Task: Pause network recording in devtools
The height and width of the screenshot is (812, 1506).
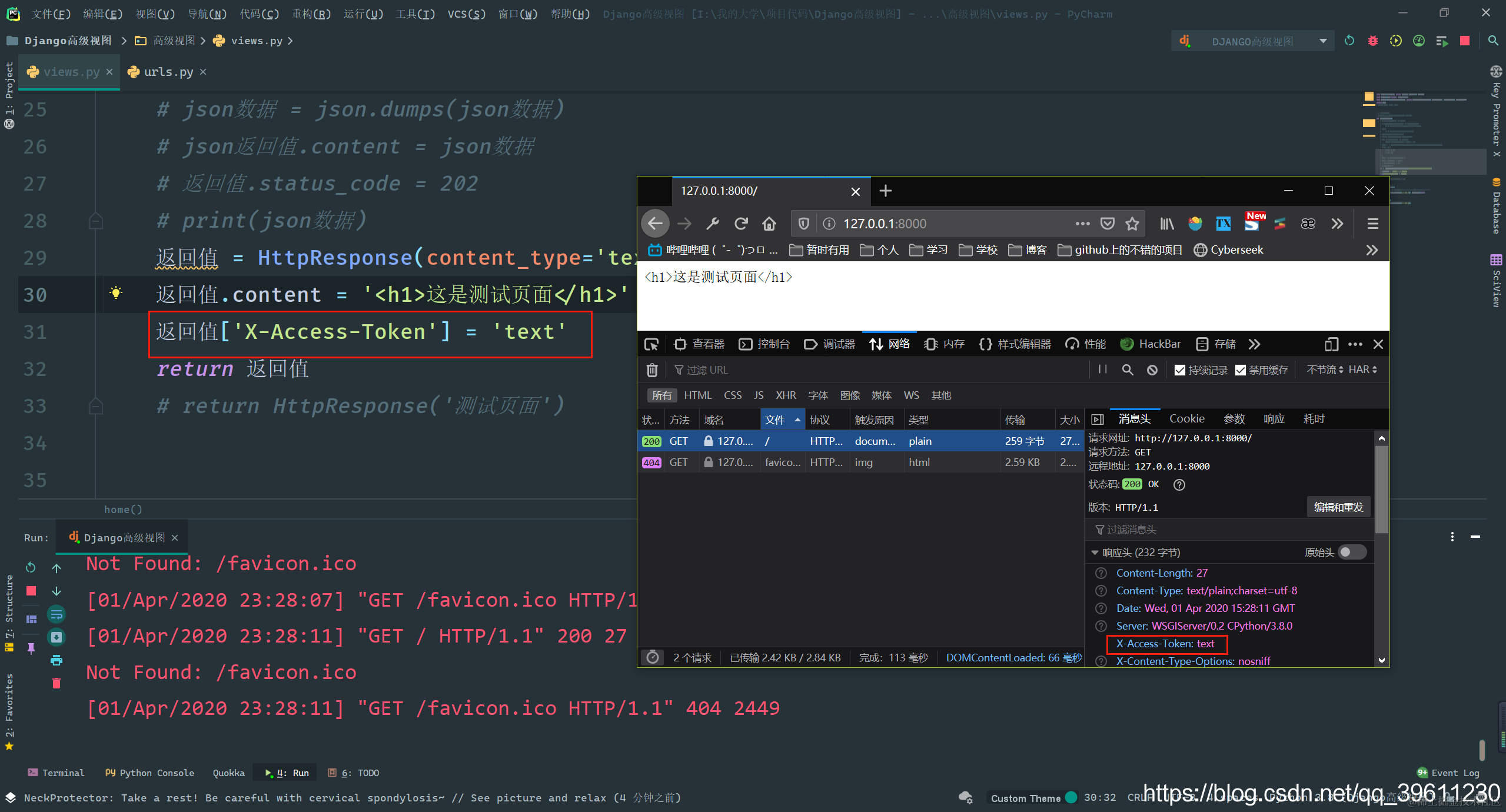Action: point(1103,370)
